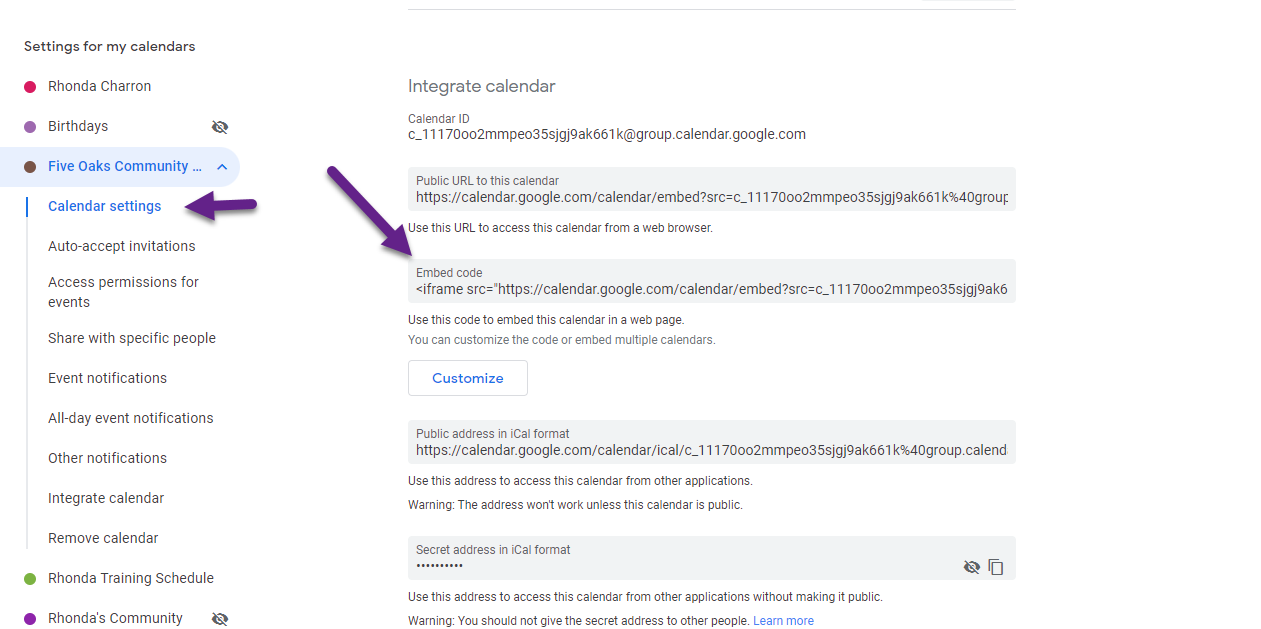Click the Calendar ID value text
The width and height of the screenshot is (1261, 629).
pyautogui.click(x=607, y=135)
